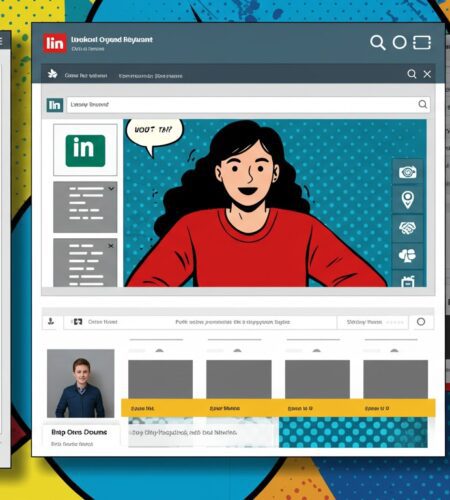Click second menu item in dark toolbar
Viewport: 450px width, 500px height.
tap(151, 76)
